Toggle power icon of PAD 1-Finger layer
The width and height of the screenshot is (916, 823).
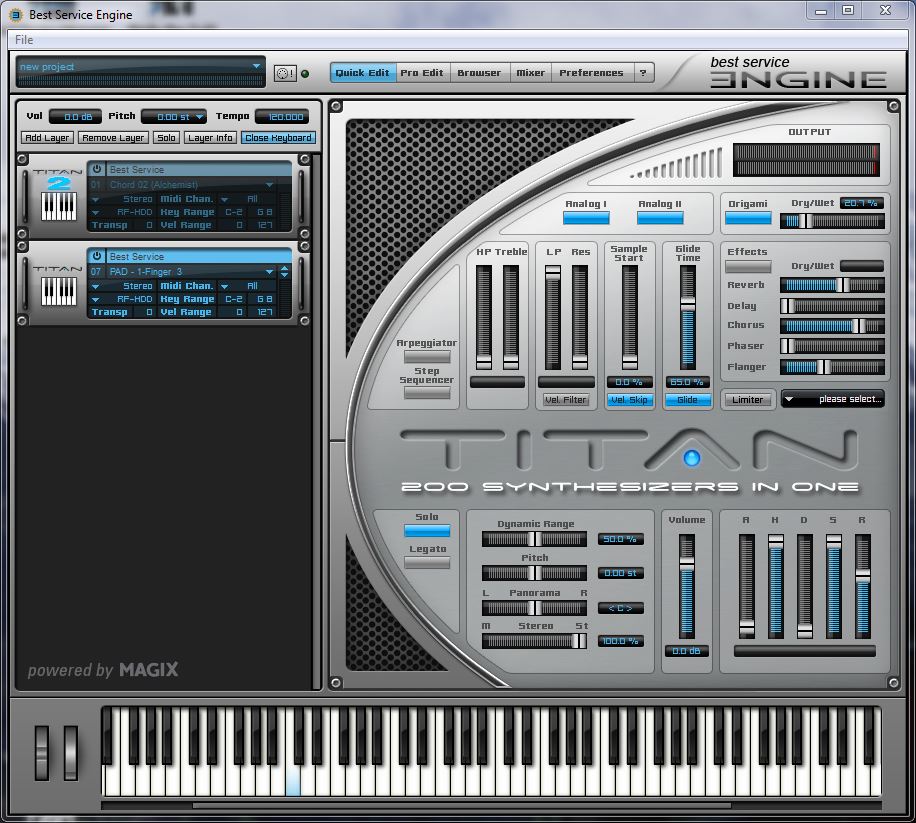point(97,256)
